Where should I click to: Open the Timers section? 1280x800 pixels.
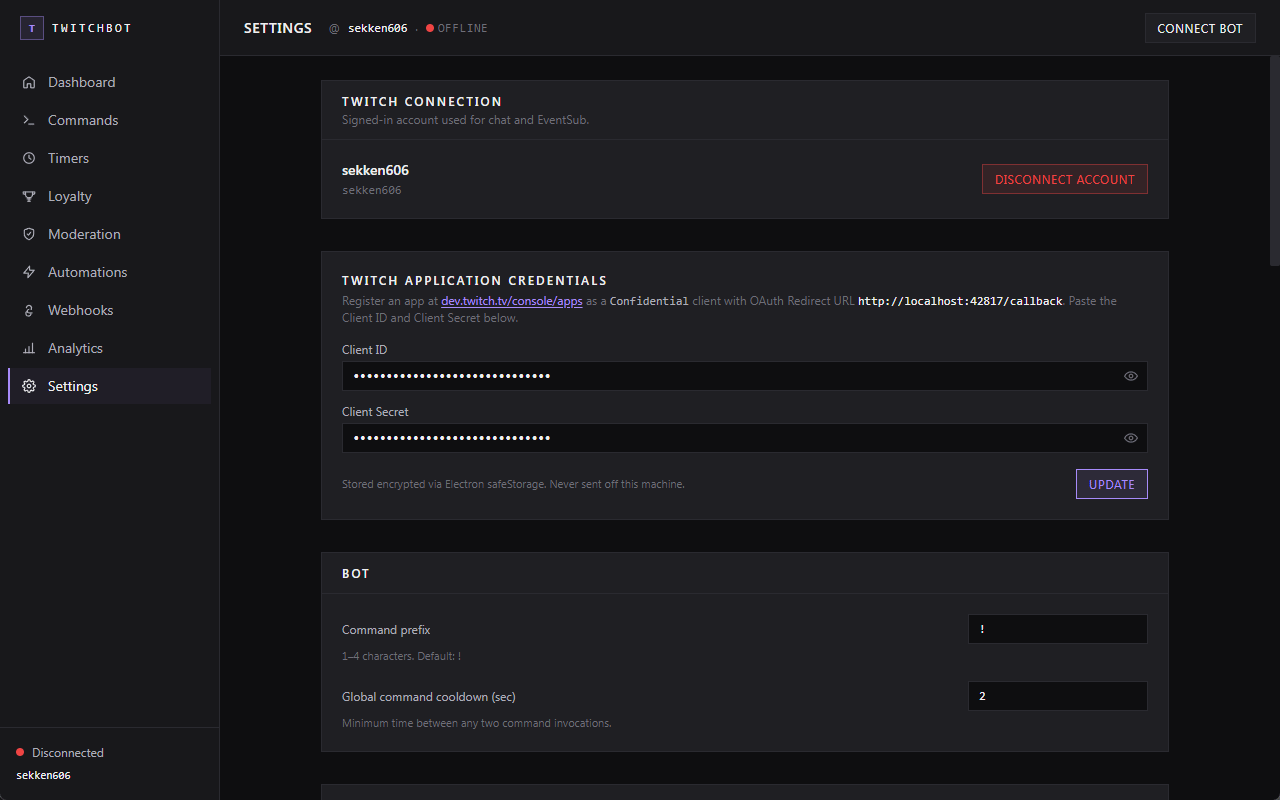[x=110, y=158]
